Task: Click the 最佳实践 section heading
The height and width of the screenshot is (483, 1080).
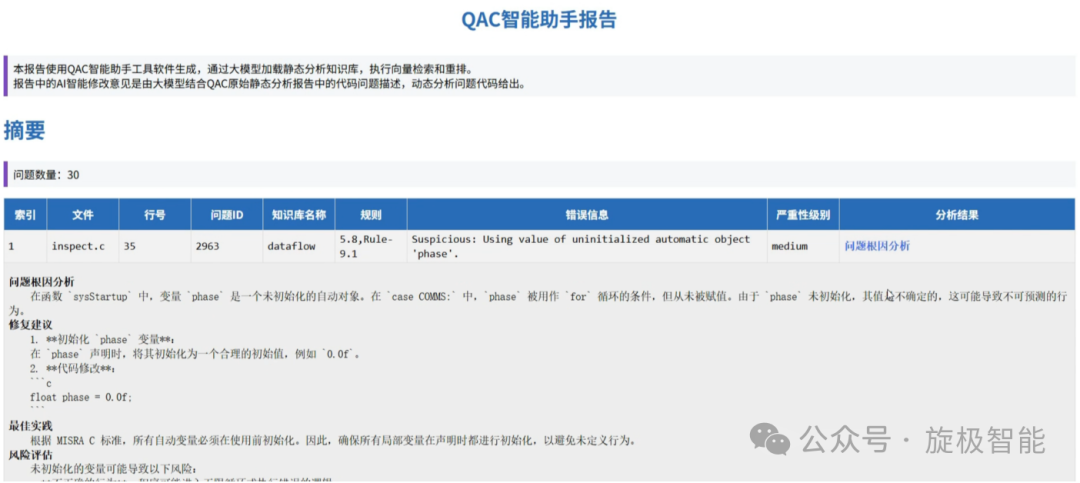Action: click(x=30, y=426)
